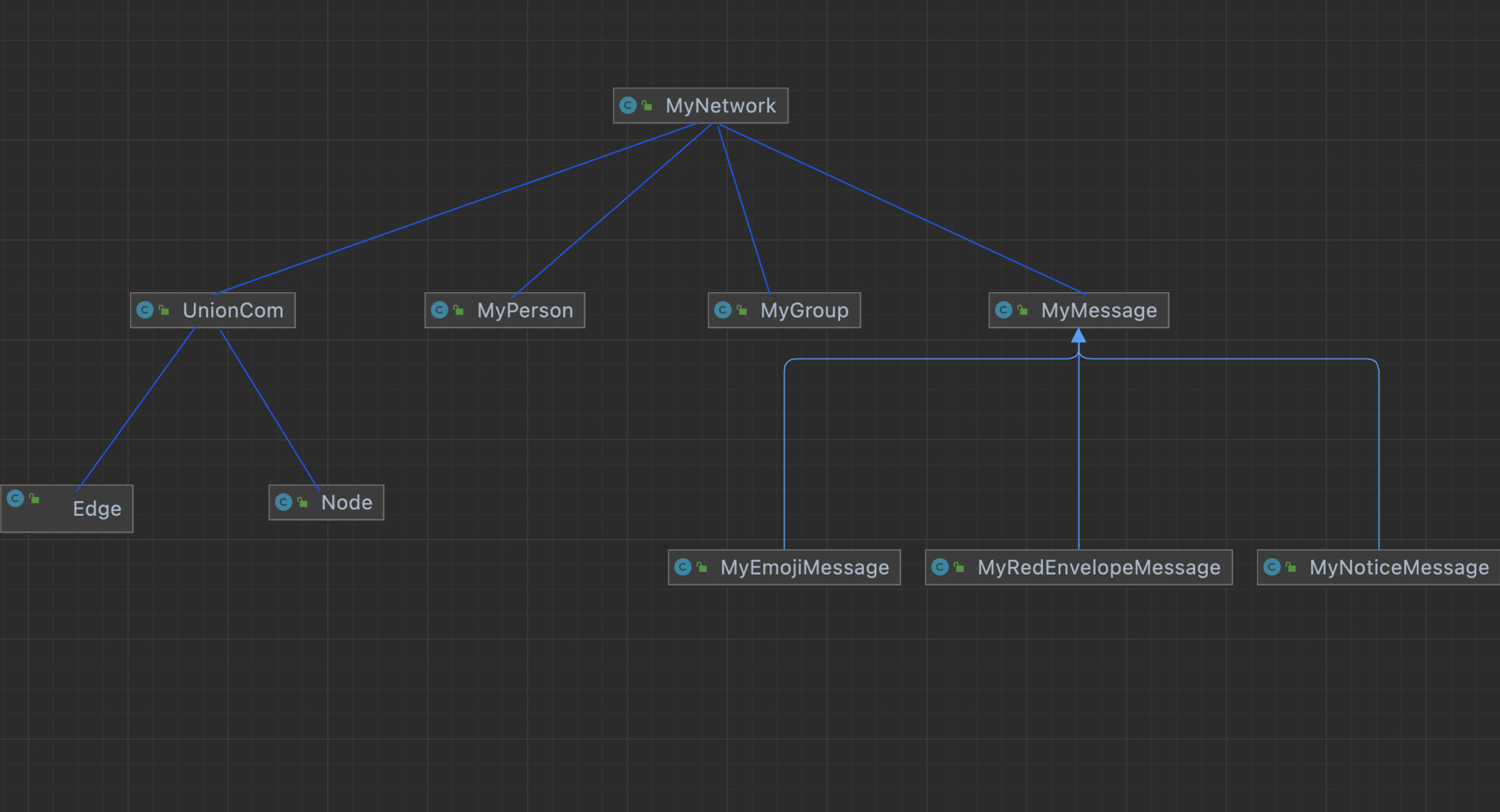Click the green visibility icon on Node
This screenshot has height=812, width=1500.
tap(303, 503)
